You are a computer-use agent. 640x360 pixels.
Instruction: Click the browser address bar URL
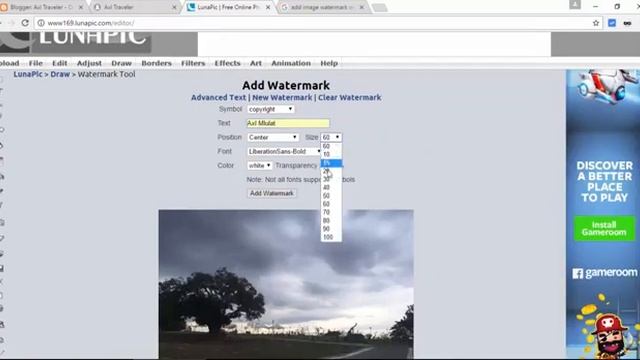(x=91, y=23)
